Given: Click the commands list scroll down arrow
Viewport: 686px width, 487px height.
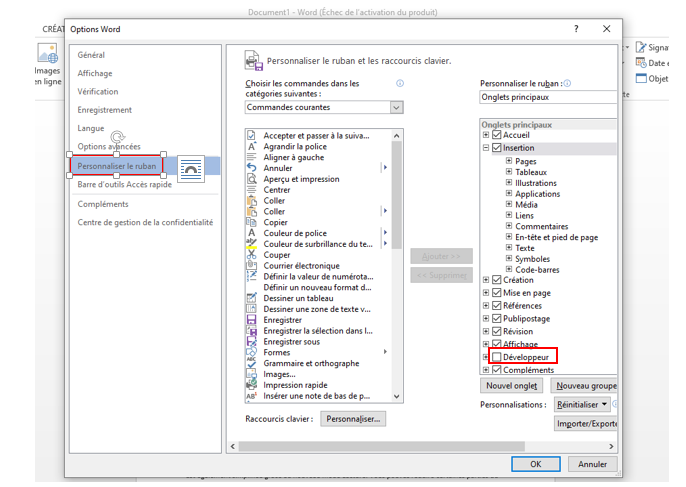Looking at the screenshot, I should tap(396, 396).
